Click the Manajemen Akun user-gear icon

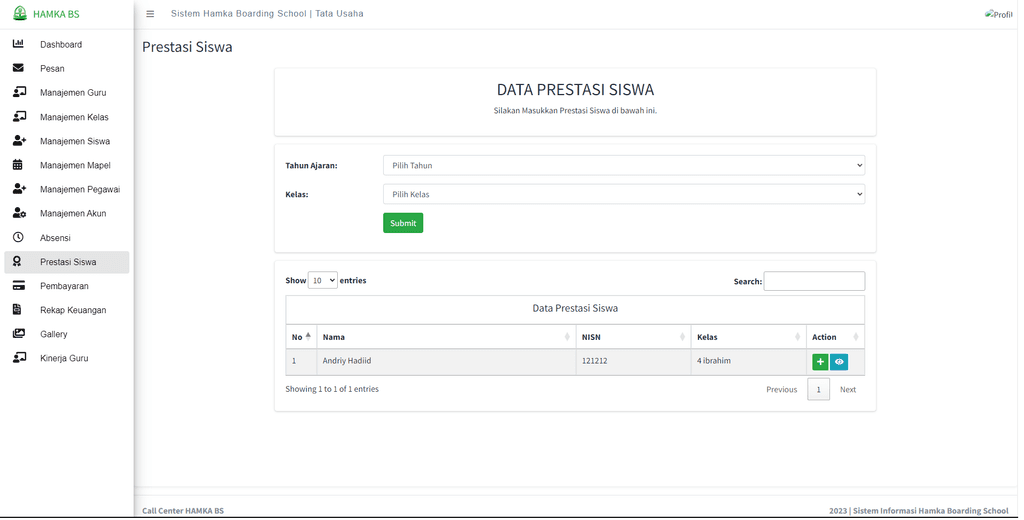coord(20,213)
